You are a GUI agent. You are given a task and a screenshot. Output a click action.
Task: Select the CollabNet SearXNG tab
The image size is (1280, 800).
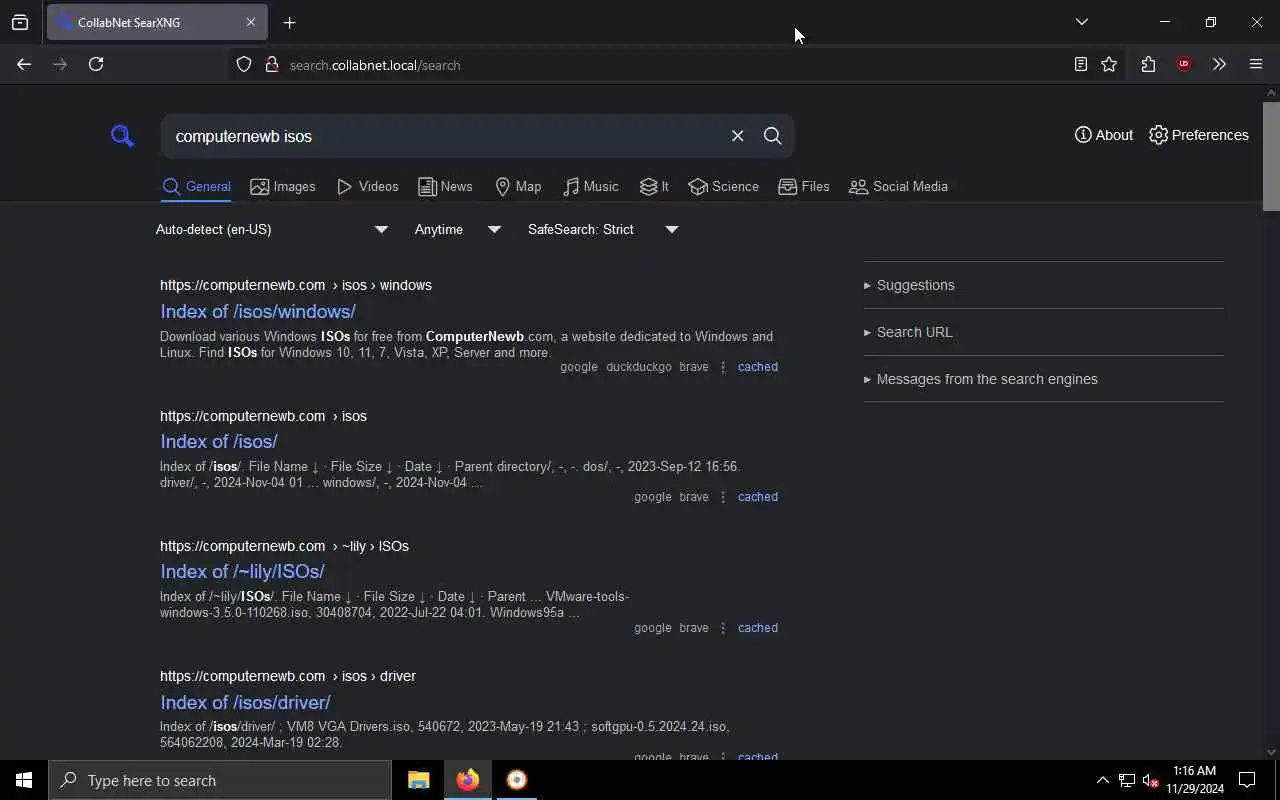pyautogui.click(x=157, y=22)
